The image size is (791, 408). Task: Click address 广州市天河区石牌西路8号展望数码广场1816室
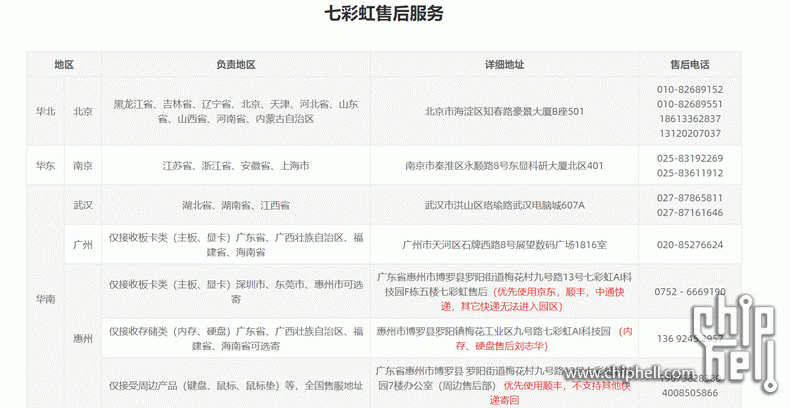(x=504, y=245)
